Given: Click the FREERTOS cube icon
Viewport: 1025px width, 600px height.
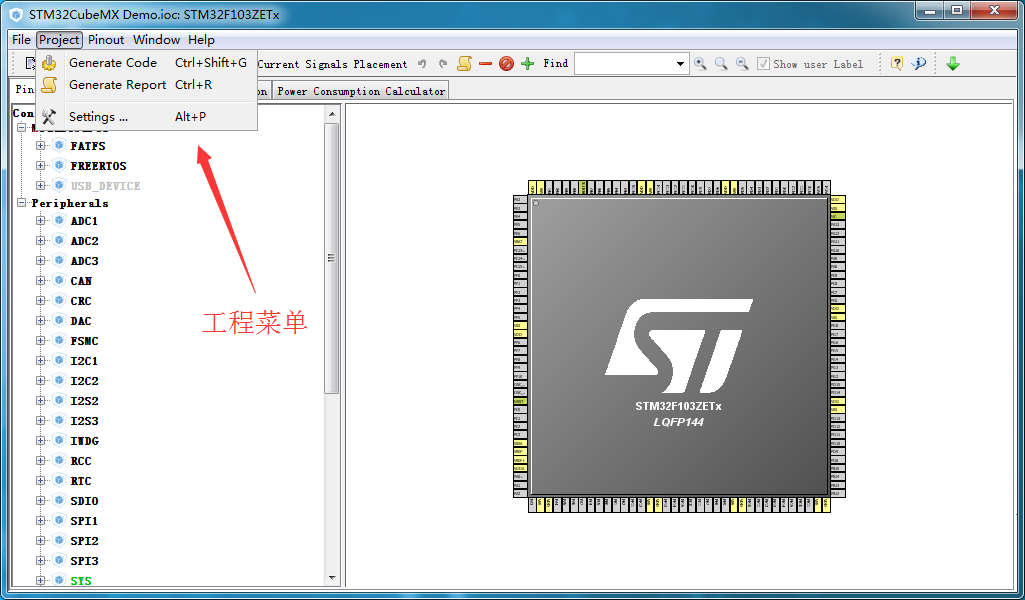Looking at the screenshot, I should tap(59, 165).
